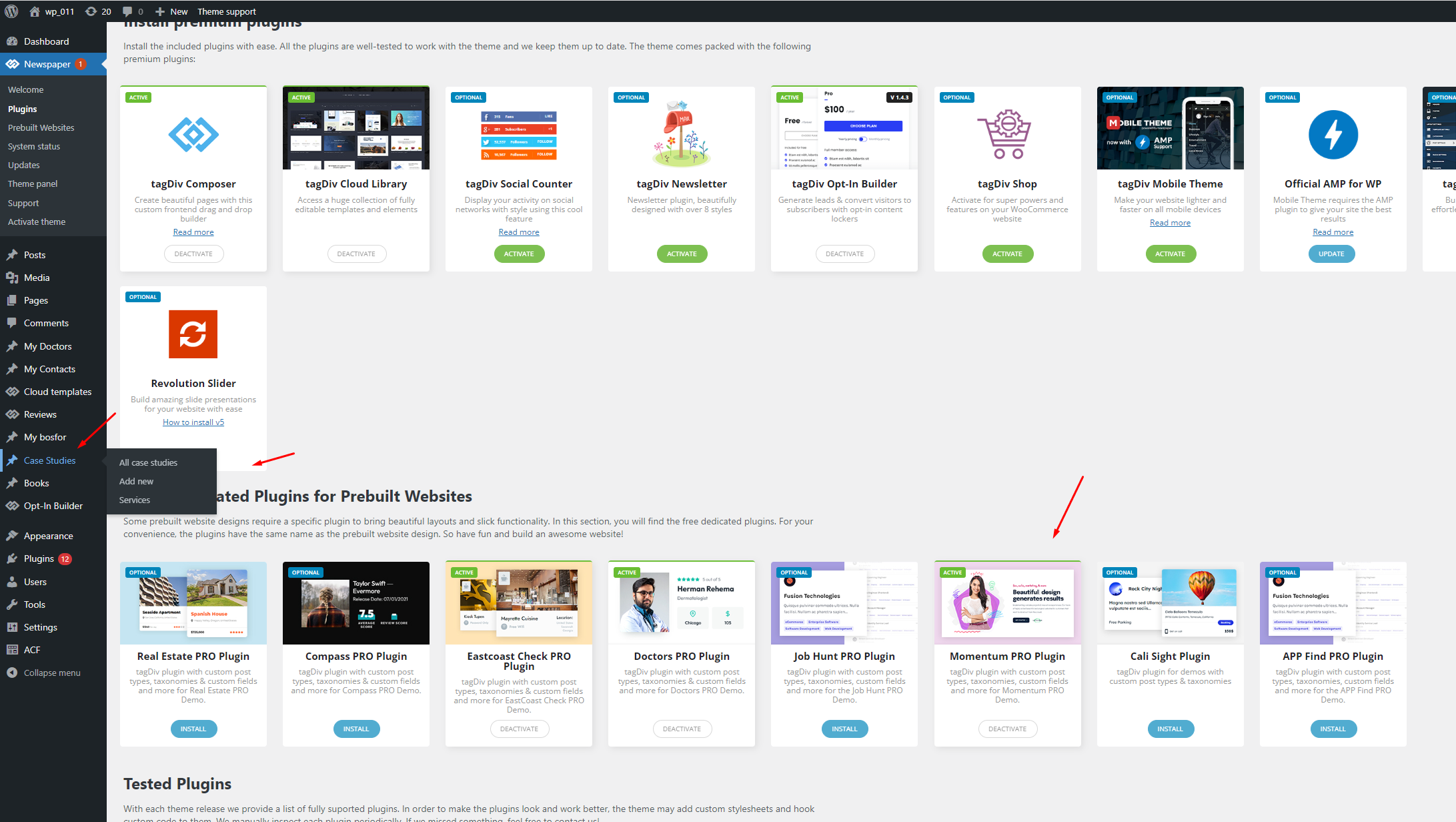Click the Books pin icon
The height and width of the screenshot is (822, 1456).
click(12, 483)
